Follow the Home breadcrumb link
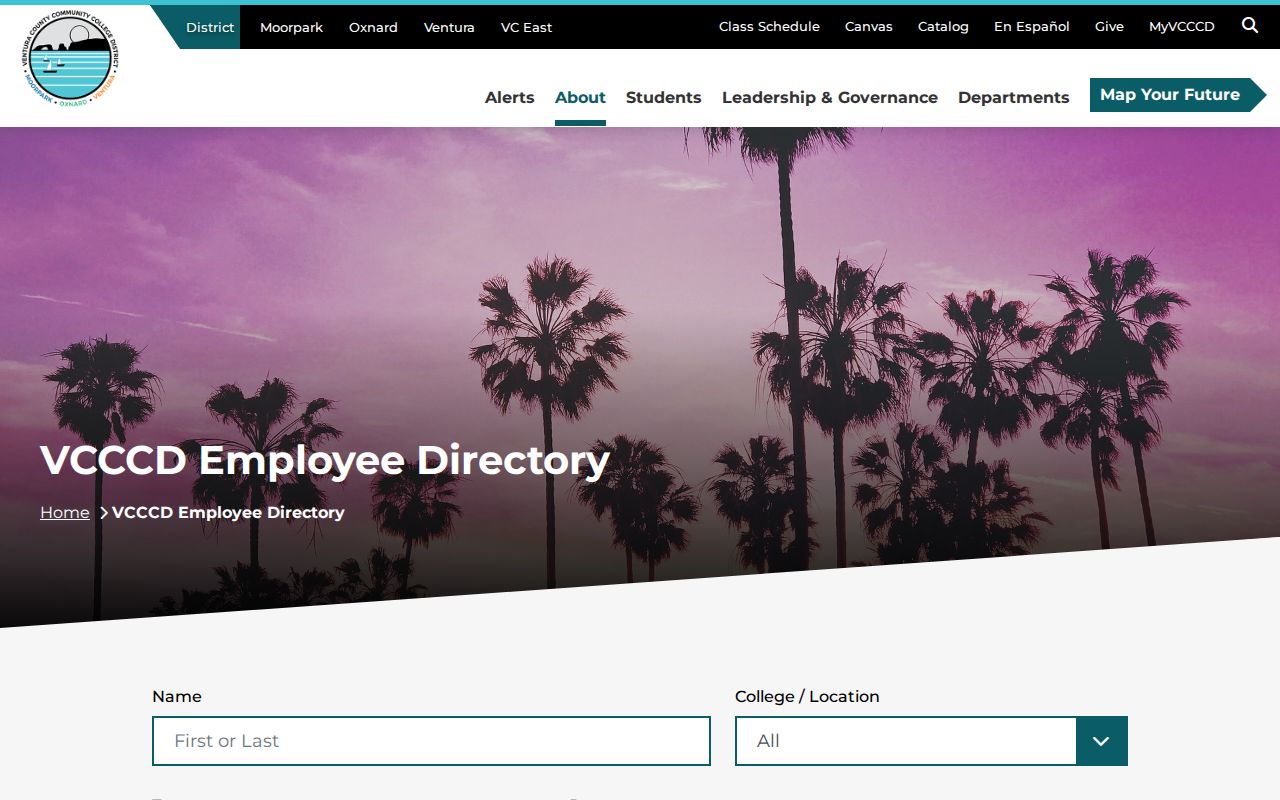The width and height of the screenshot is (1280, 800). pyautogui.click(x=65, y=512)
